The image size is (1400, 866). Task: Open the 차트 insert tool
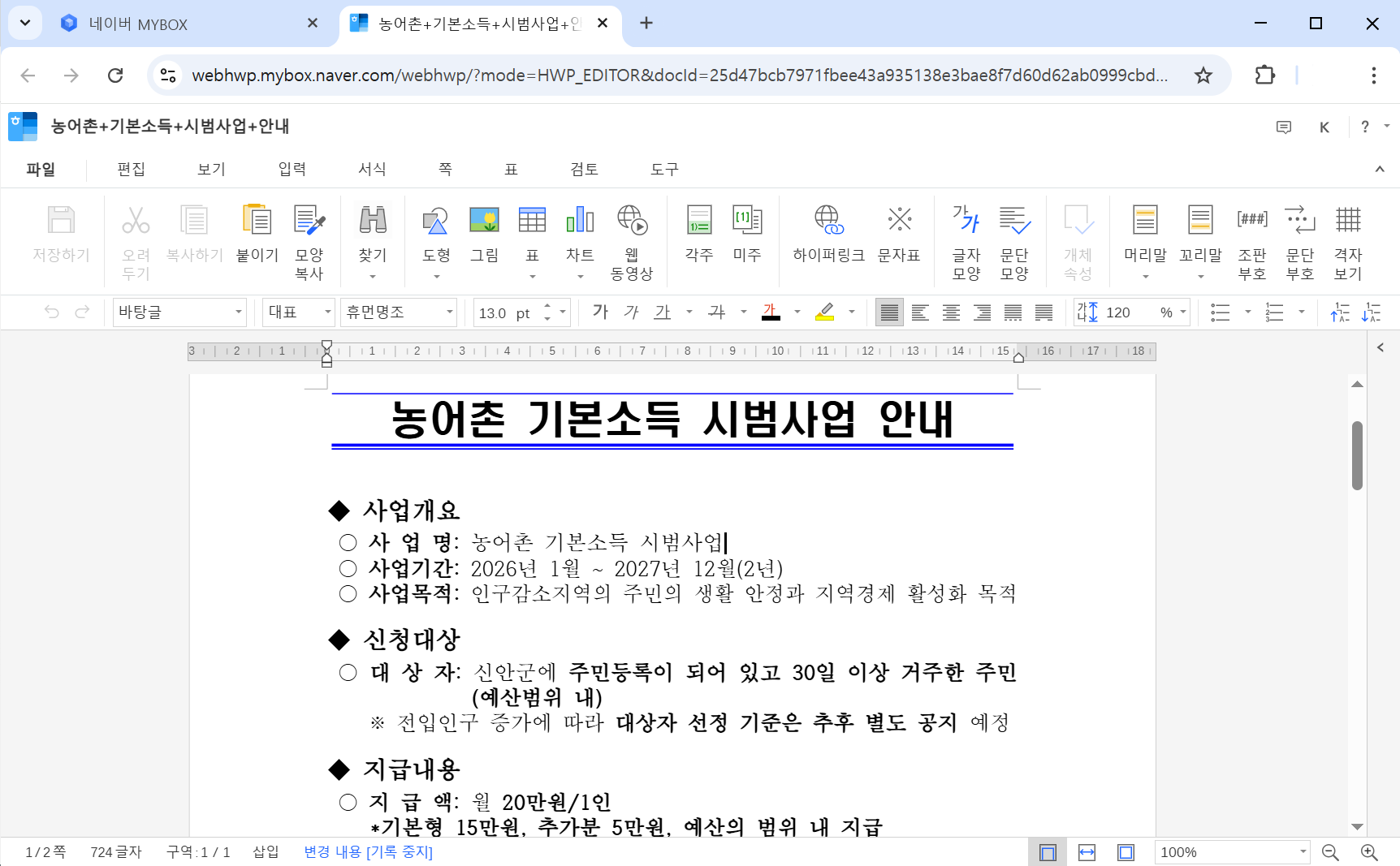pos(580,231)
